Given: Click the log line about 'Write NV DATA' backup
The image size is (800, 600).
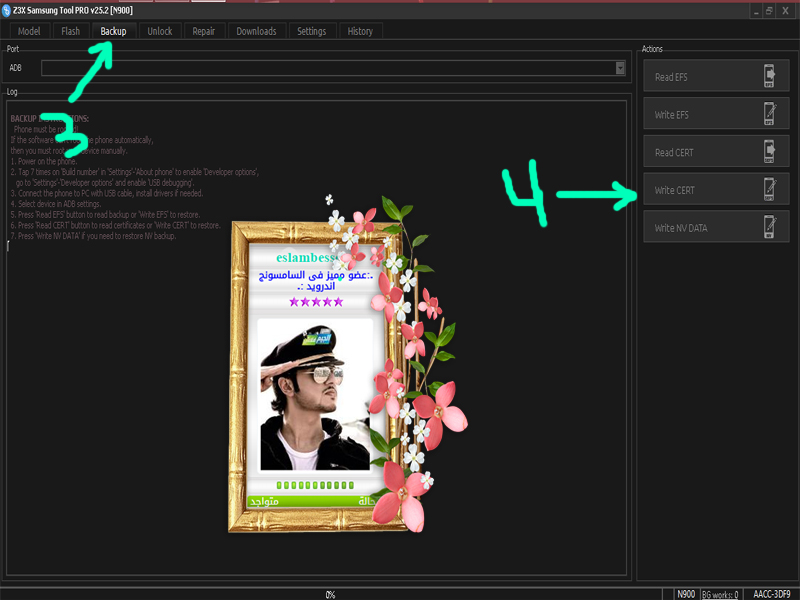Looking at the screenshot, I should (x=93, y=236).
